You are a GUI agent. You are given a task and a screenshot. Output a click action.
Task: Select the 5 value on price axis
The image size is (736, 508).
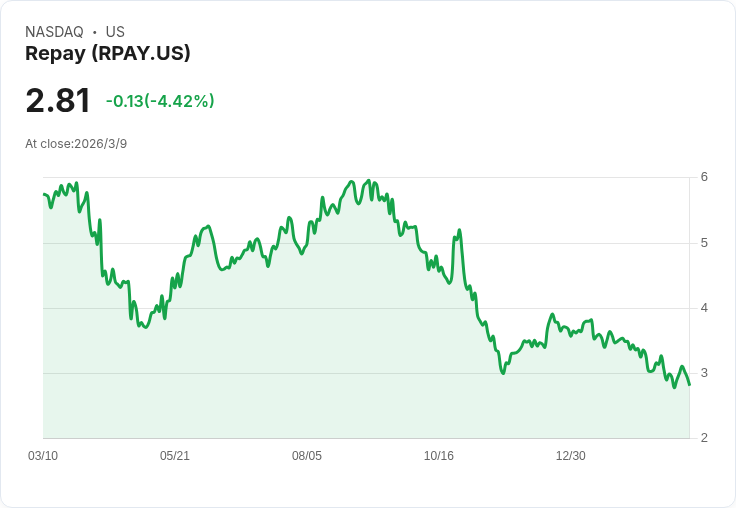[x=704, y=243]
